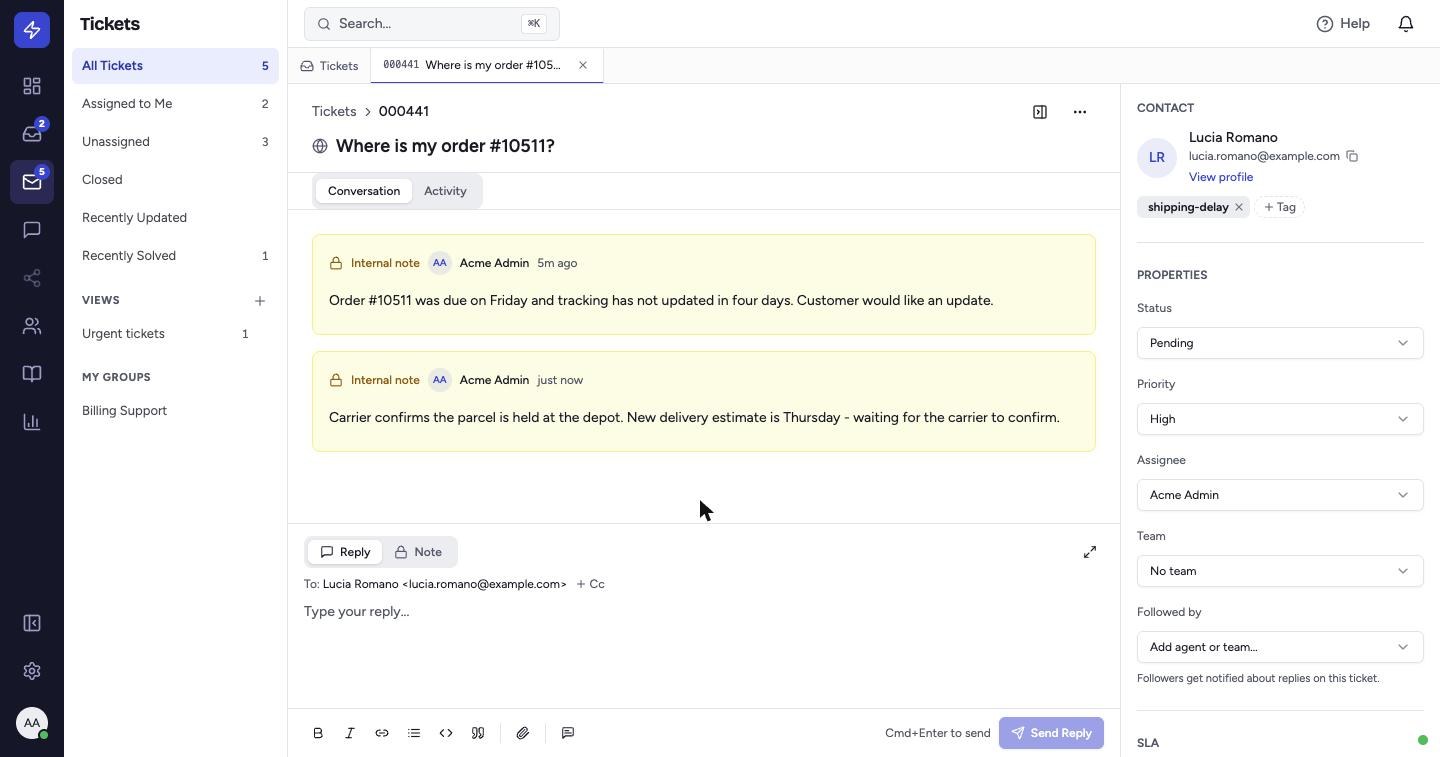Toggle italic formatting in reply editor

click(350, 733)
